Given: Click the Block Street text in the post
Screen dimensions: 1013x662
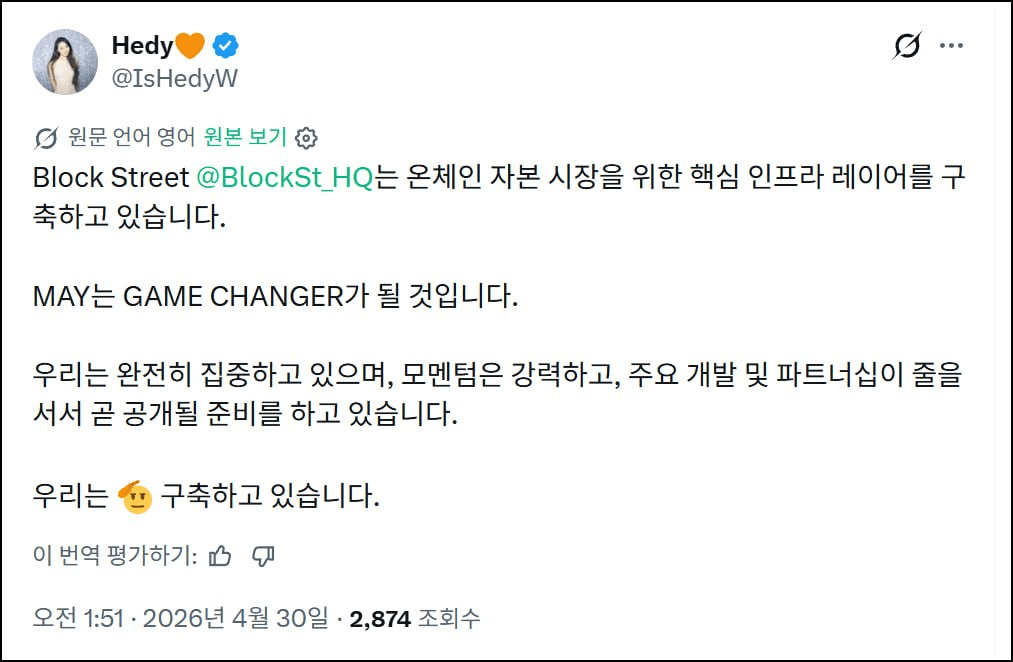Looking at the screenshot, I should [x=110, y=178].
